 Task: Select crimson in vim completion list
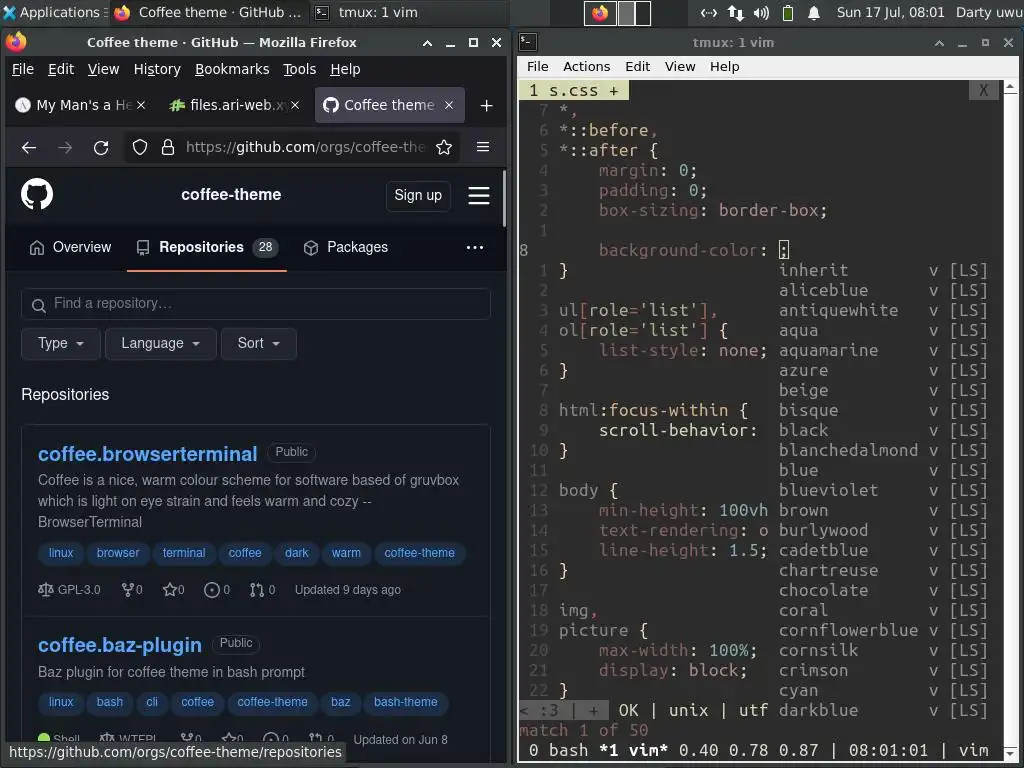tap(813, 670)
